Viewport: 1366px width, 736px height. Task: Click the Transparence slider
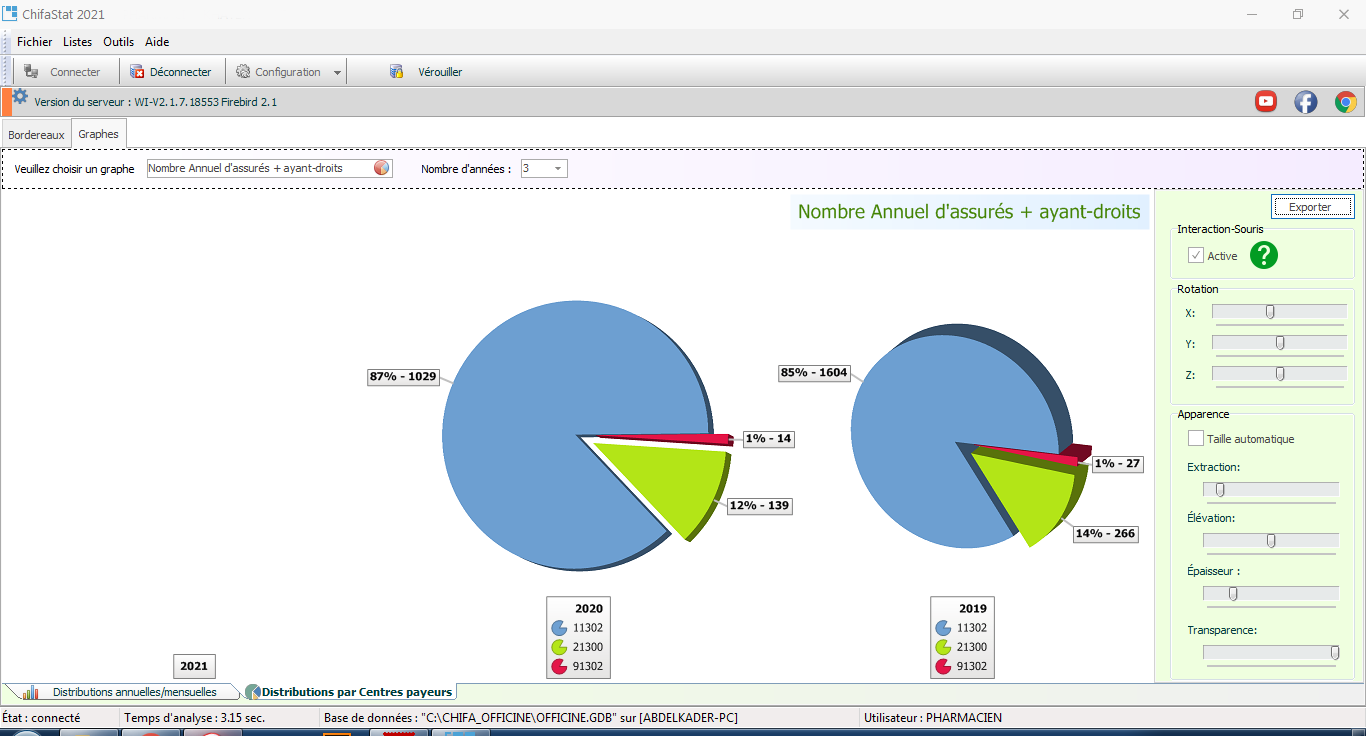tap(1270, 653)
